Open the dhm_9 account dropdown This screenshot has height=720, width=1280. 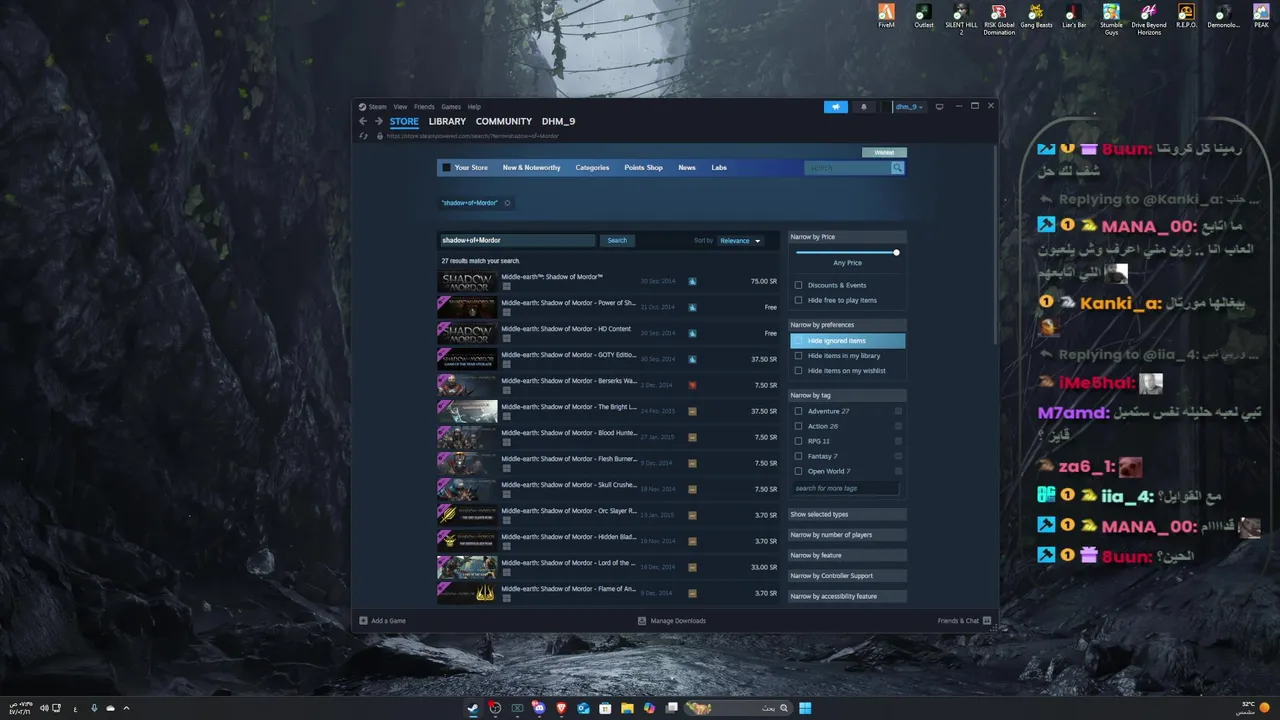pyautogui.click(x=908, y=107)
